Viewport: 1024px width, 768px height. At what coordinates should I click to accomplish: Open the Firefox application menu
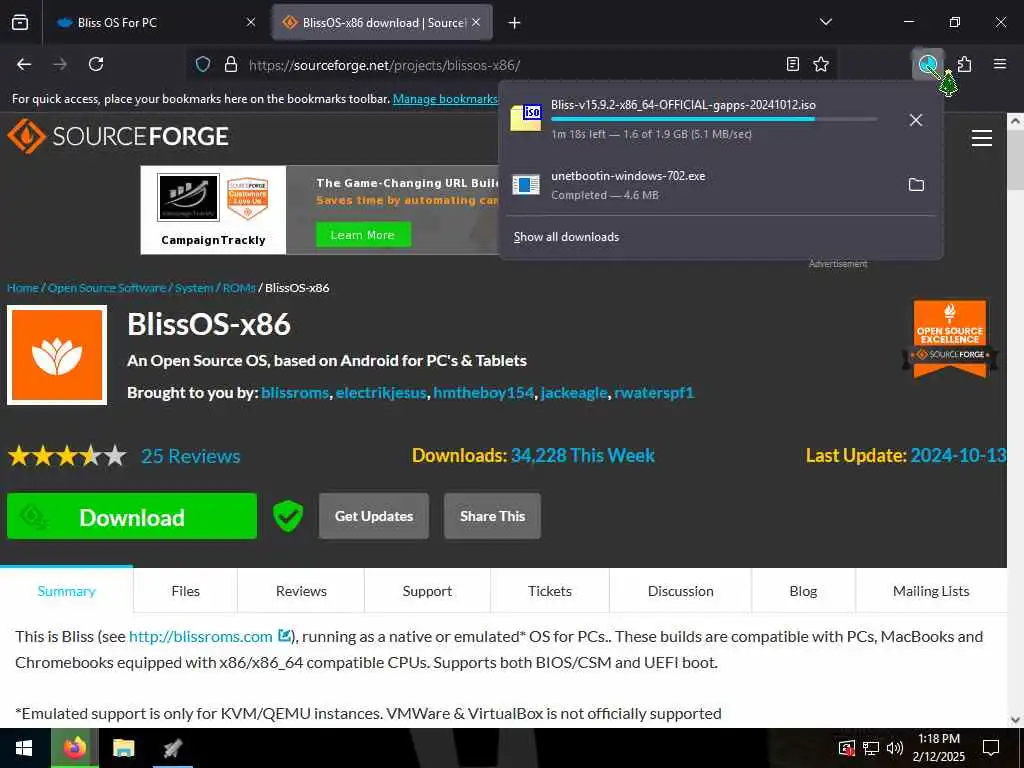tap(1000, 64)
